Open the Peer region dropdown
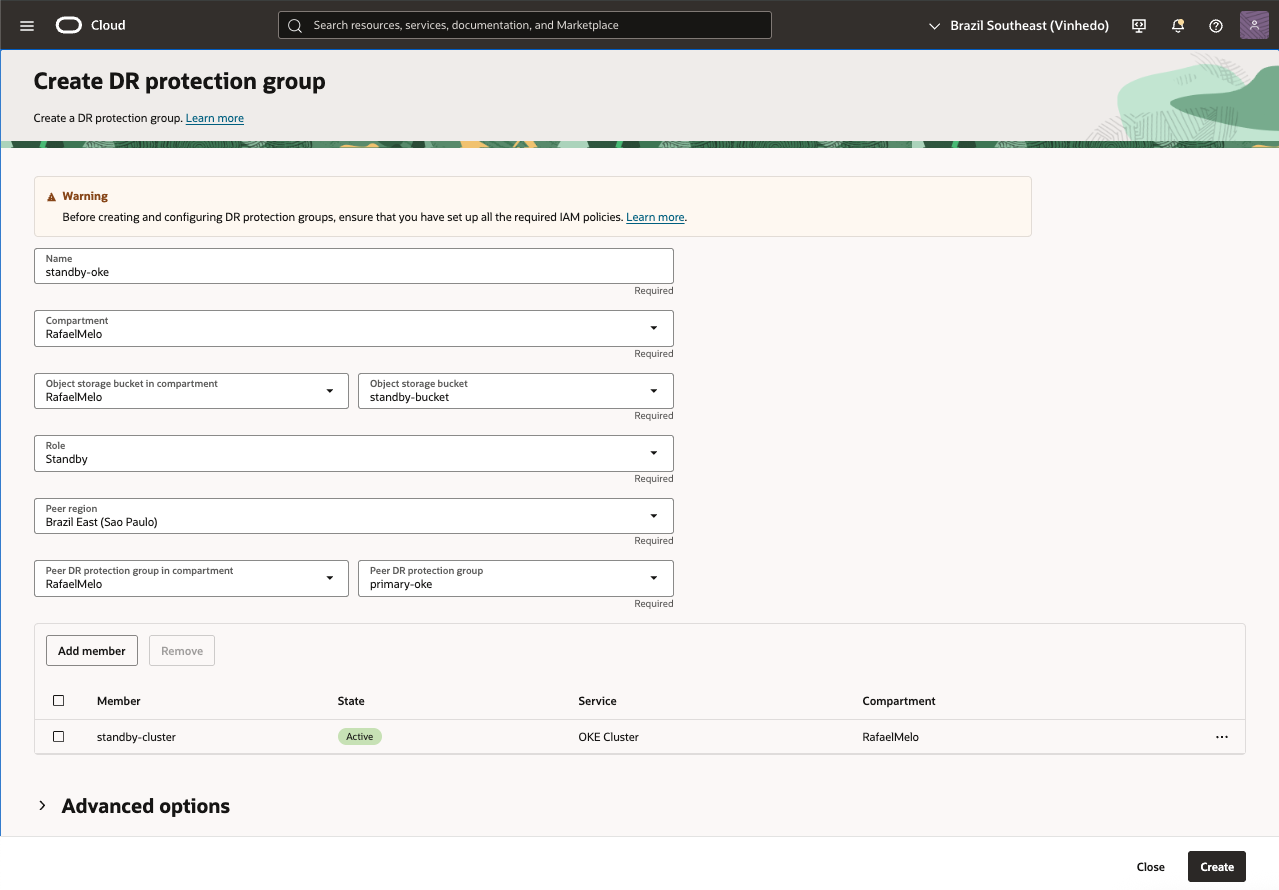The image size is (1279, 890). click(x=353, y=516)
